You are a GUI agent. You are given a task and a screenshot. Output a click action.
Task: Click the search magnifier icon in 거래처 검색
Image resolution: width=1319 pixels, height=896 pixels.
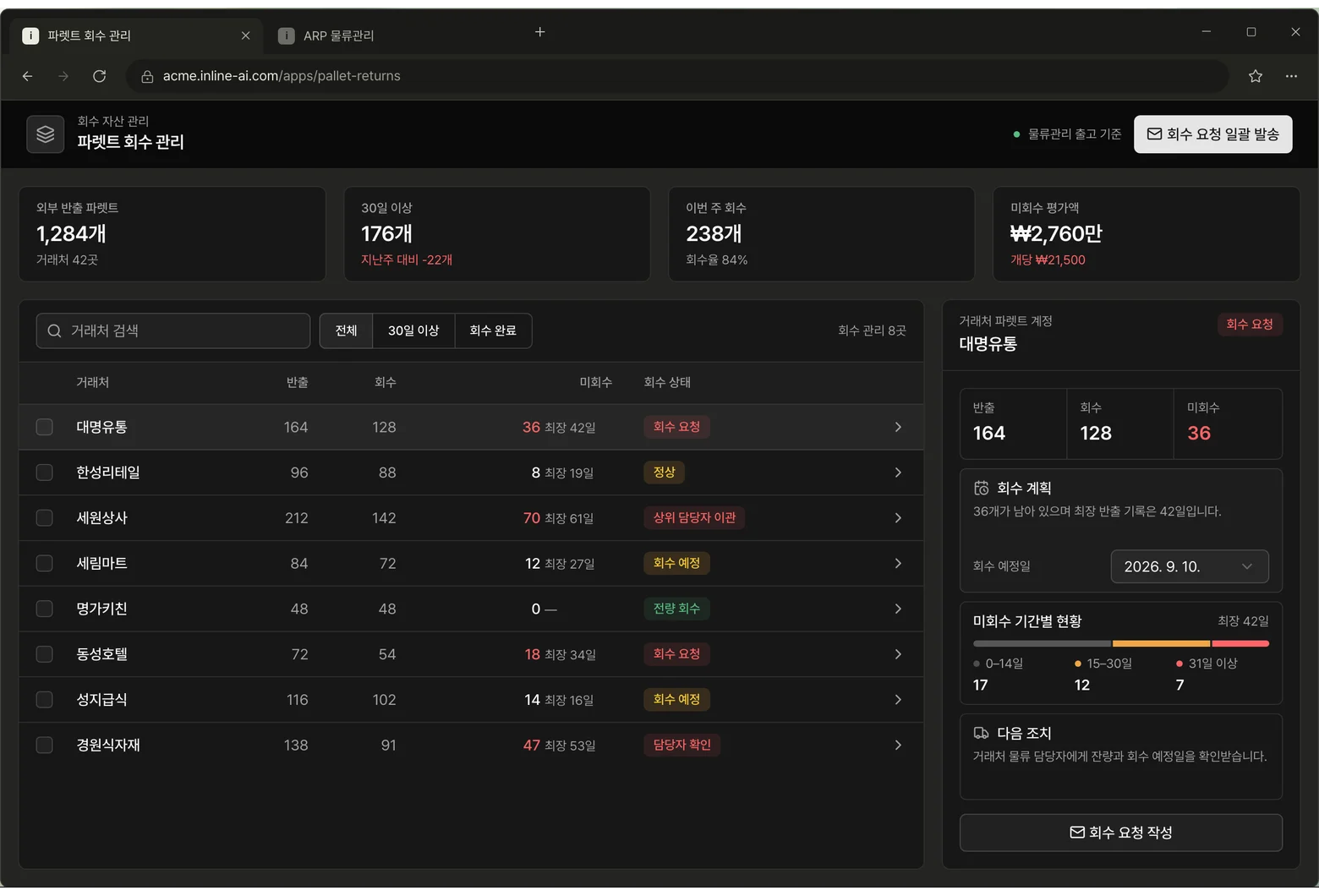tap(54, 331)
